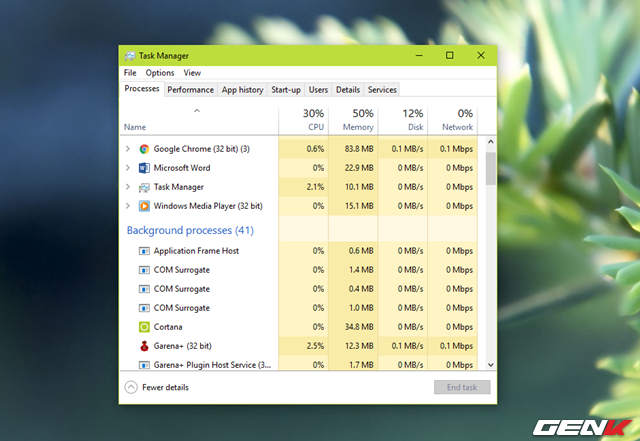Collapse view with Fewer details arrow icon
Viewport: 640px width, 441px height.
[x=131, y=387]
